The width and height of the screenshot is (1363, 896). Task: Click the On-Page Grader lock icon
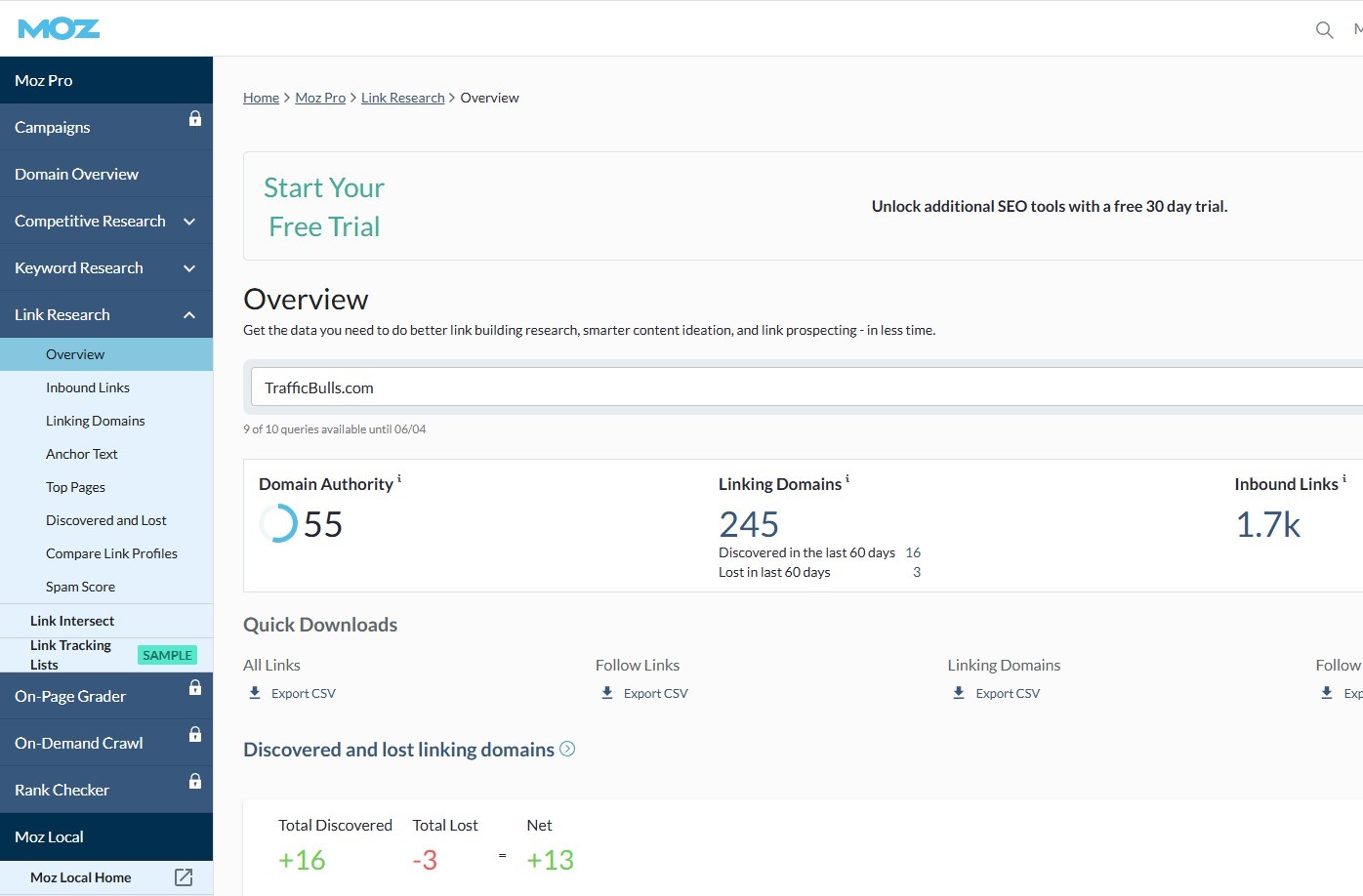195,687
